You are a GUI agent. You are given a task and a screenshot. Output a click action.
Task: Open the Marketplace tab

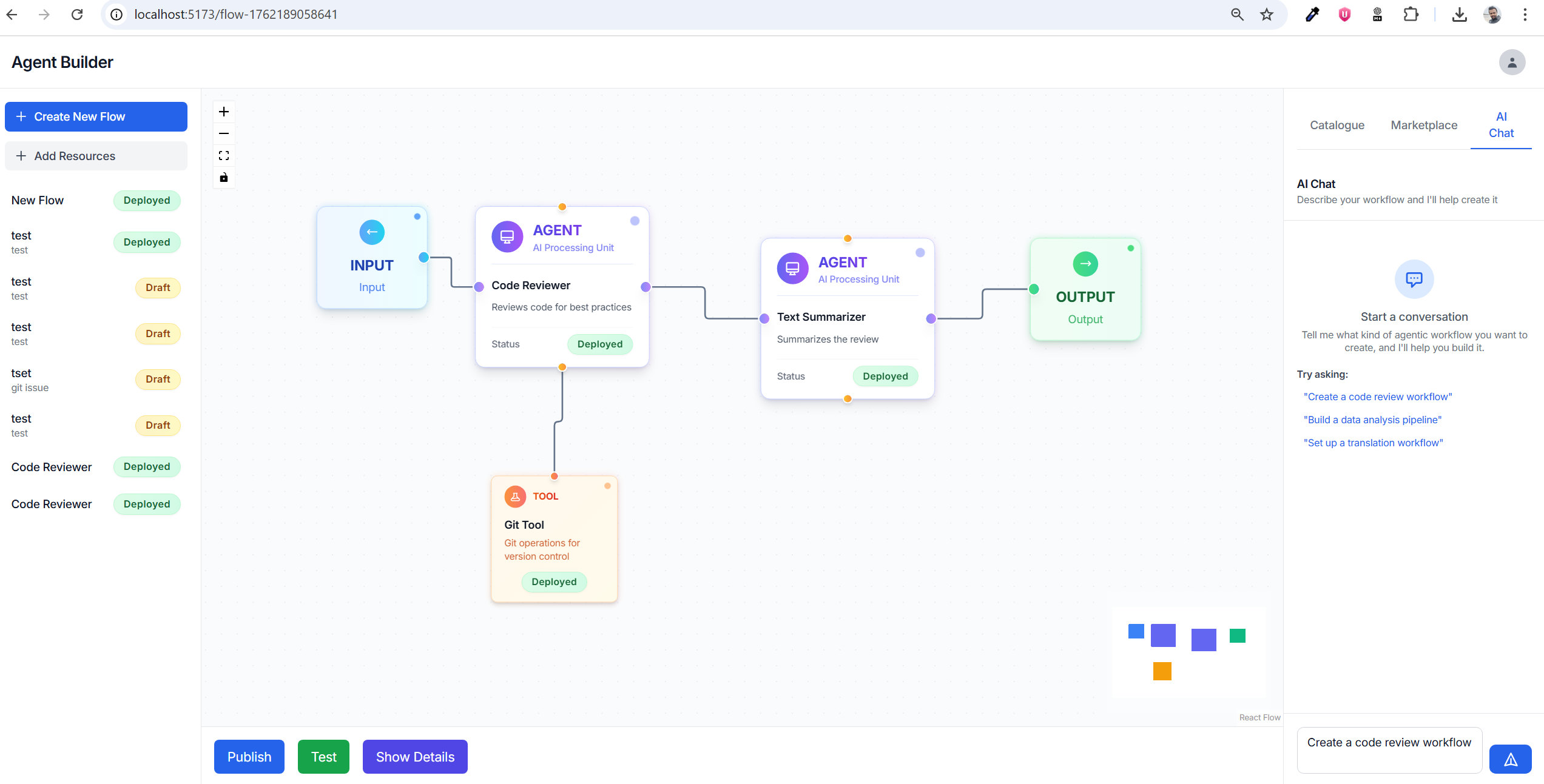tap(1424, 125)
